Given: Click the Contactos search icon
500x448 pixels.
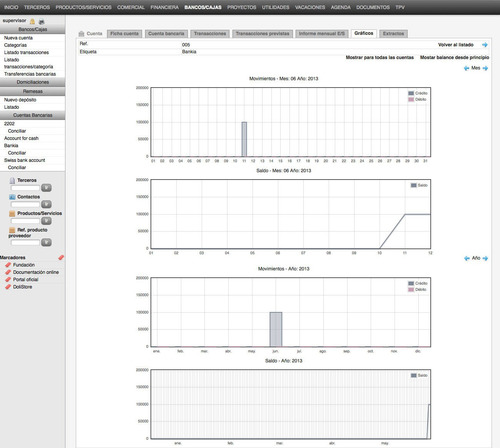Looking at the screenshot, I should (12, 197).
